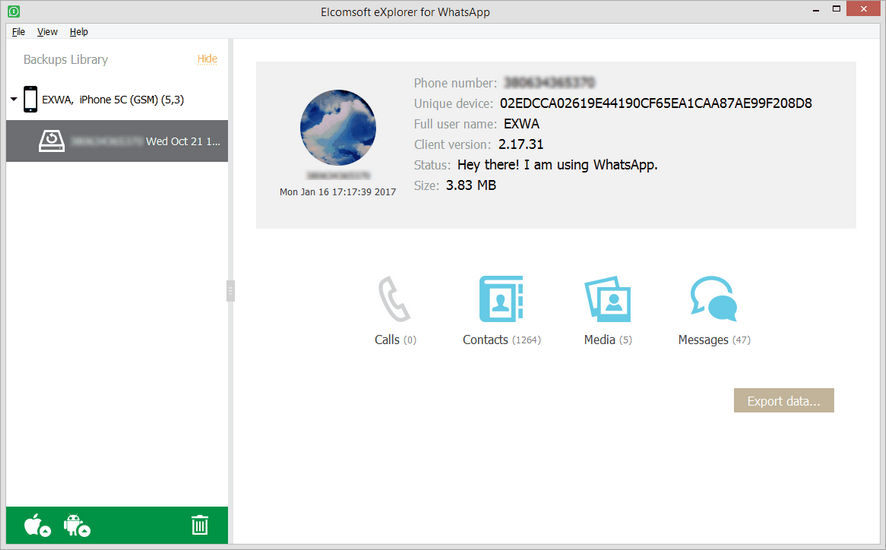Image resolution: width=886 pixels, height=550 pixels.
Task: Minimize the eXplorer for WhatsApp window
Action: [x=816, y=10]
